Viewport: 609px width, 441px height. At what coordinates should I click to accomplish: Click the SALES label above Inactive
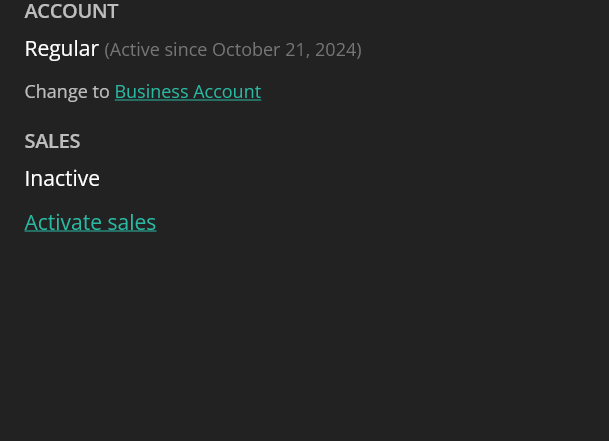(52, 141)
